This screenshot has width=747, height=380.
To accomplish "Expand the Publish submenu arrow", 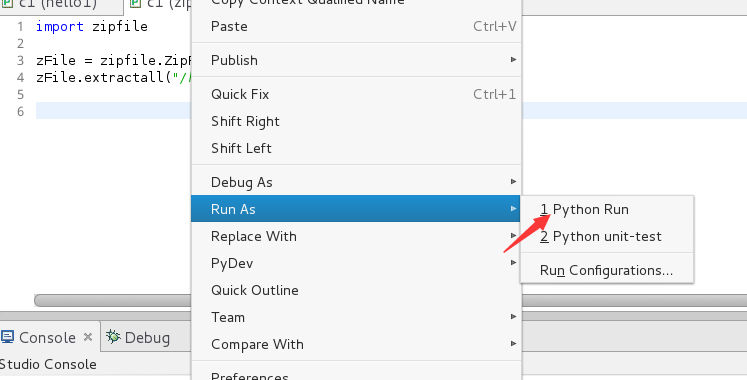I will [513, 60].
